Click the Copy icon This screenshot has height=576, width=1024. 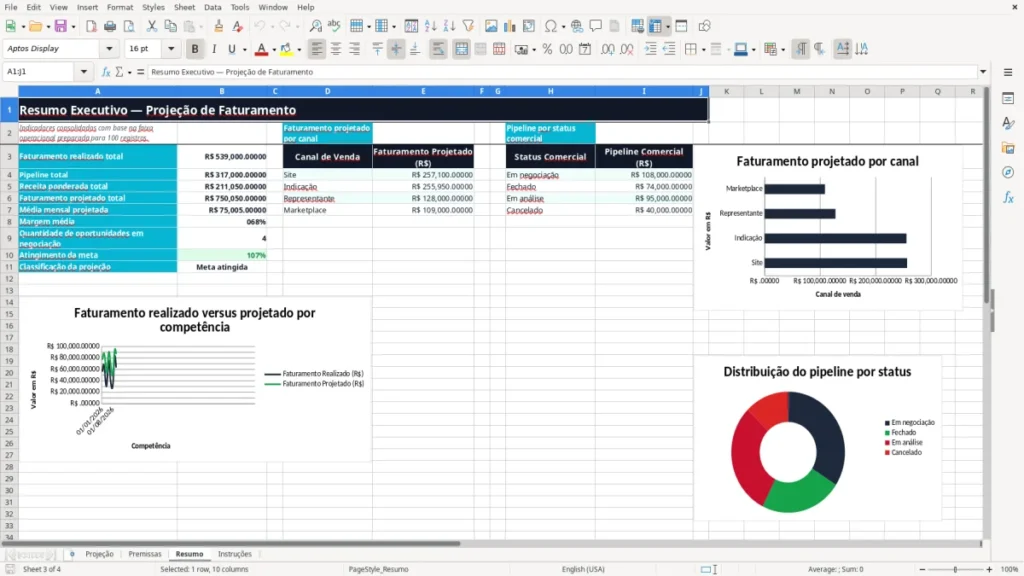[170, 26]
